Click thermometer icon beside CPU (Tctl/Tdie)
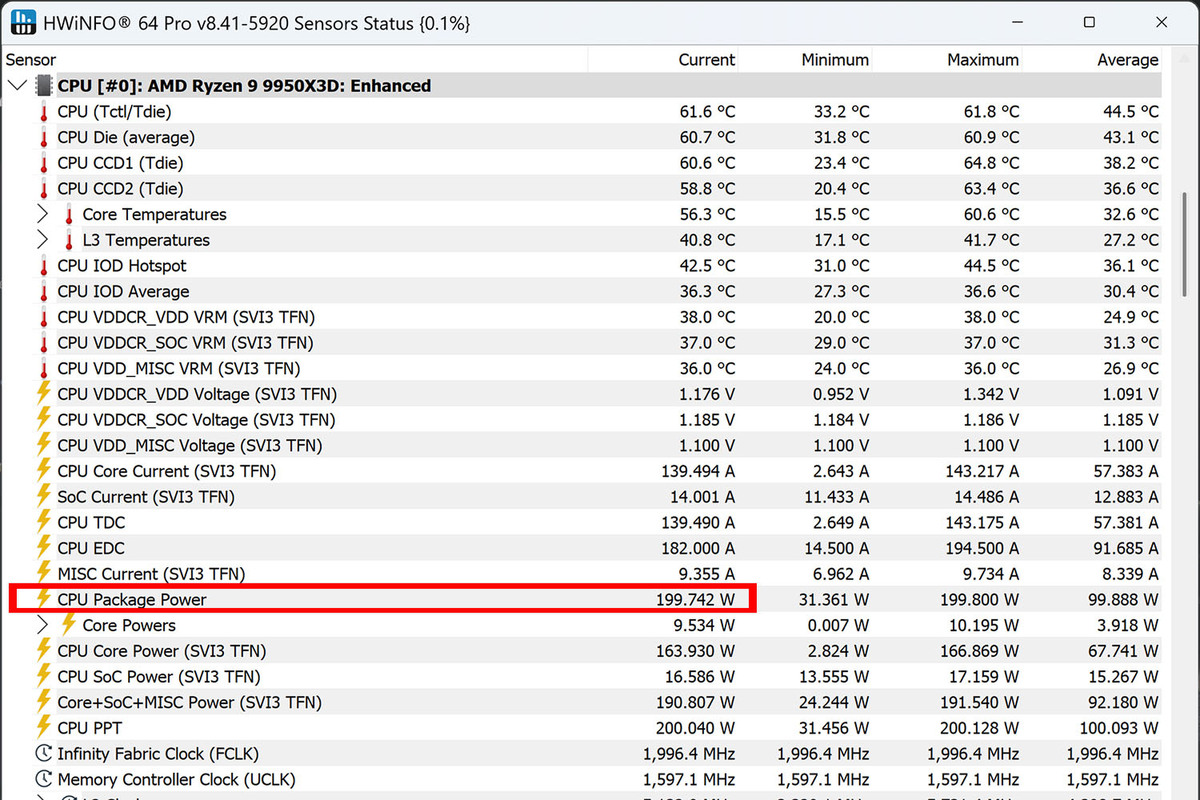 44,112
